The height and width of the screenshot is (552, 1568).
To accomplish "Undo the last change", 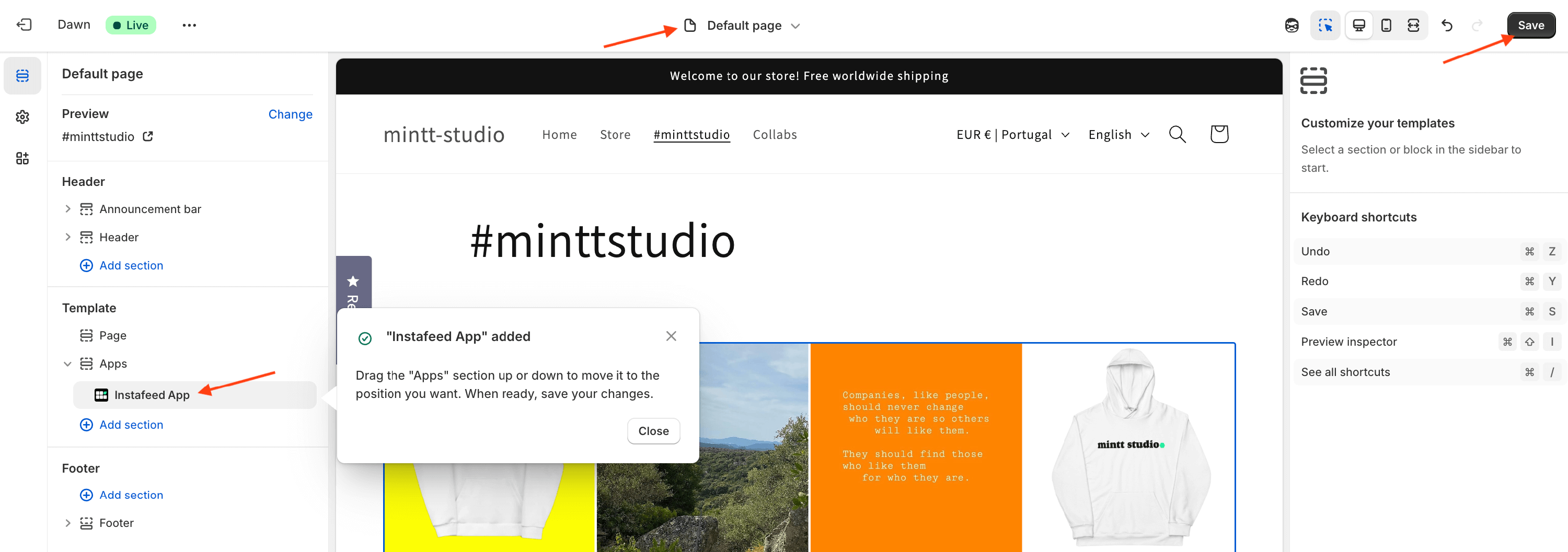I will [1447, 26].
